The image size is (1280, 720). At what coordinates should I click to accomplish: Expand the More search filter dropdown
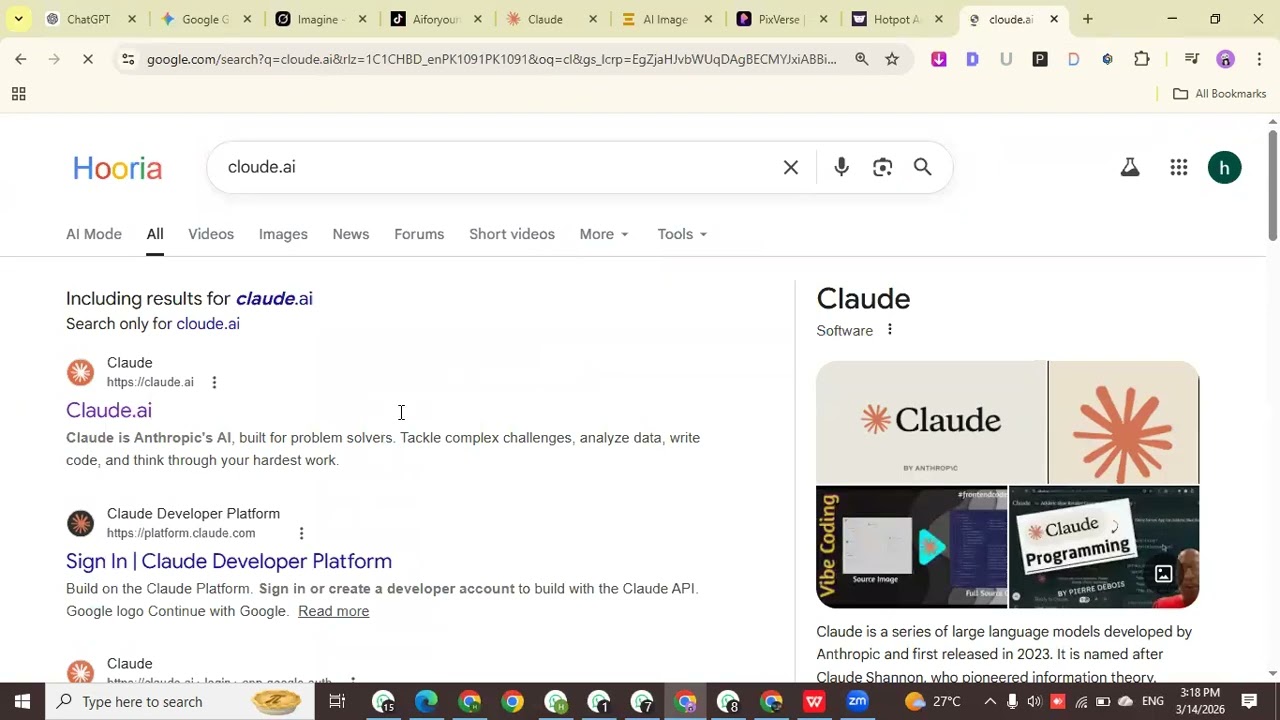click(604, 234)
